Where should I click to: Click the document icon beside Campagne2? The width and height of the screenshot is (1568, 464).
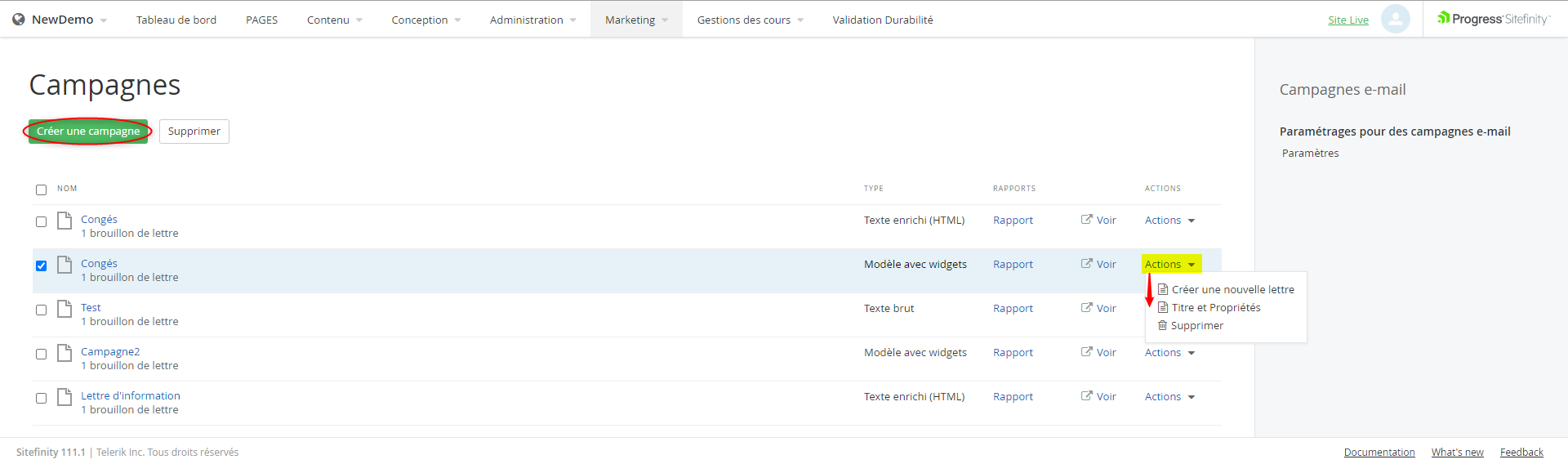65,353
